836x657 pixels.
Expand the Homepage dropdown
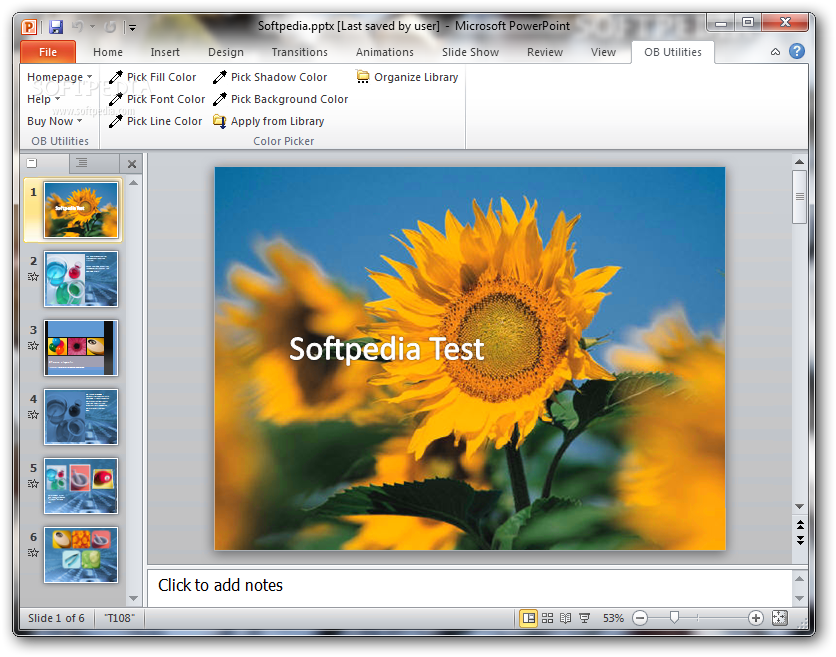coord(59,77)
